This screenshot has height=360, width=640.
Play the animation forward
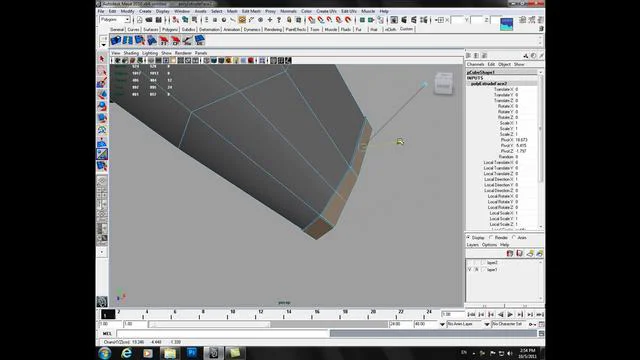coord(510,314)
